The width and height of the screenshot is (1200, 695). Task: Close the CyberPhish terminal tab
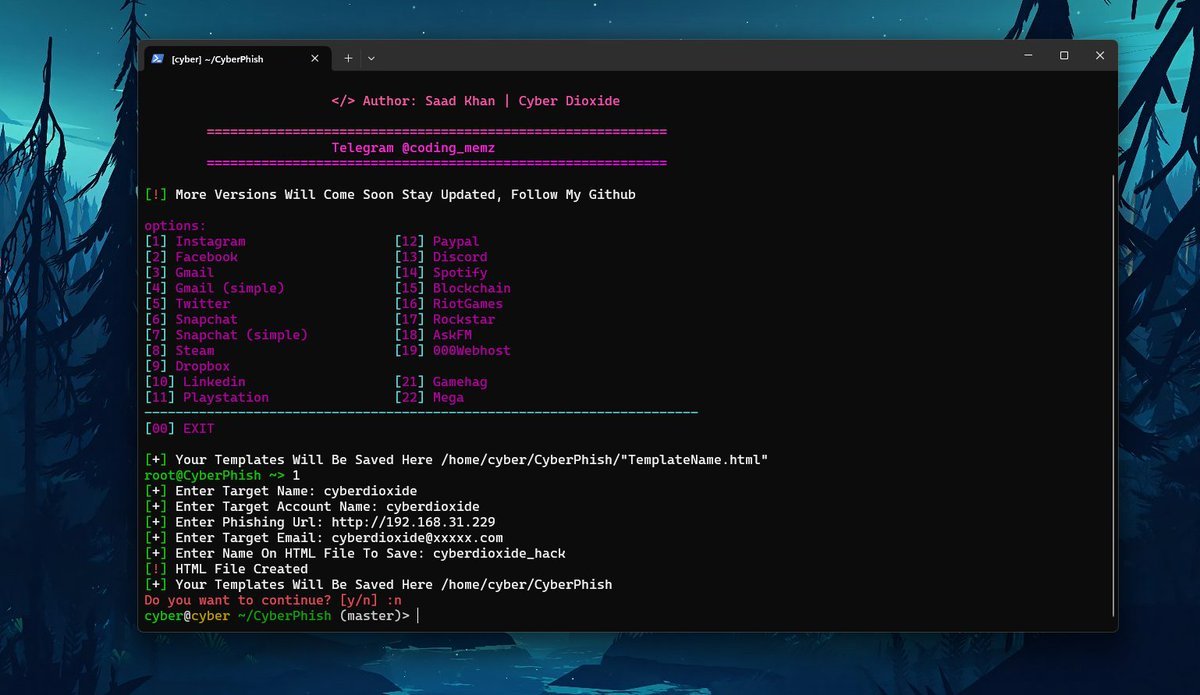(314, 59)
